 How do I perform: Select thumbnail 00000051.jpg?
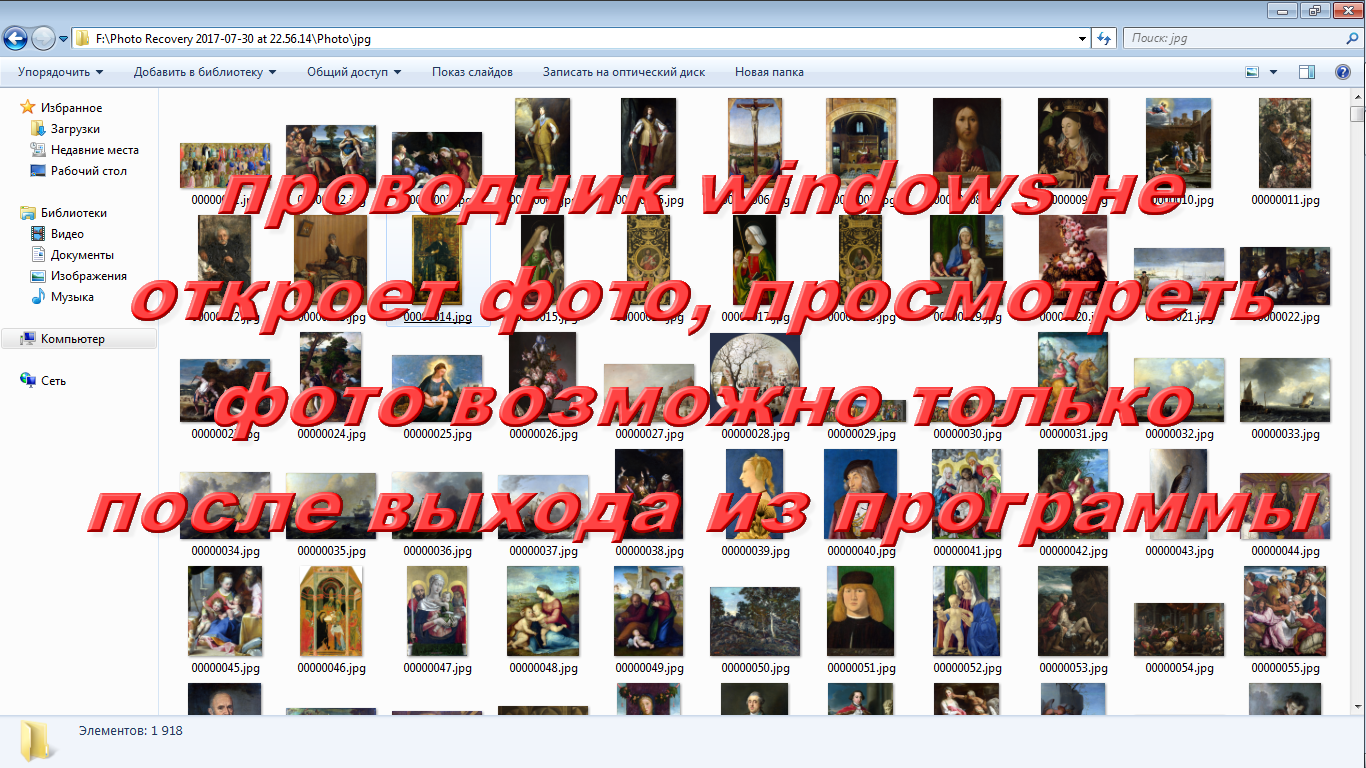click(861, 611)
